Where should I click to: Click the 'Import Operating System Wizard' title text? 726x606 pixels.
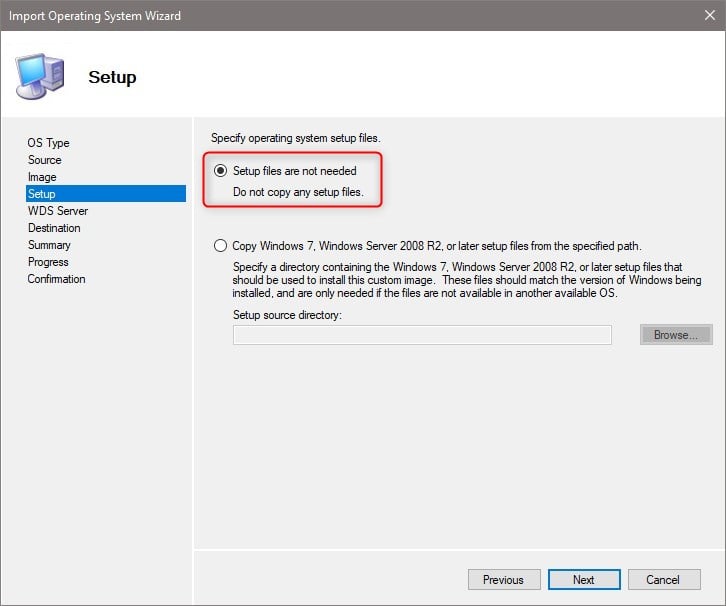coord(95,16)
